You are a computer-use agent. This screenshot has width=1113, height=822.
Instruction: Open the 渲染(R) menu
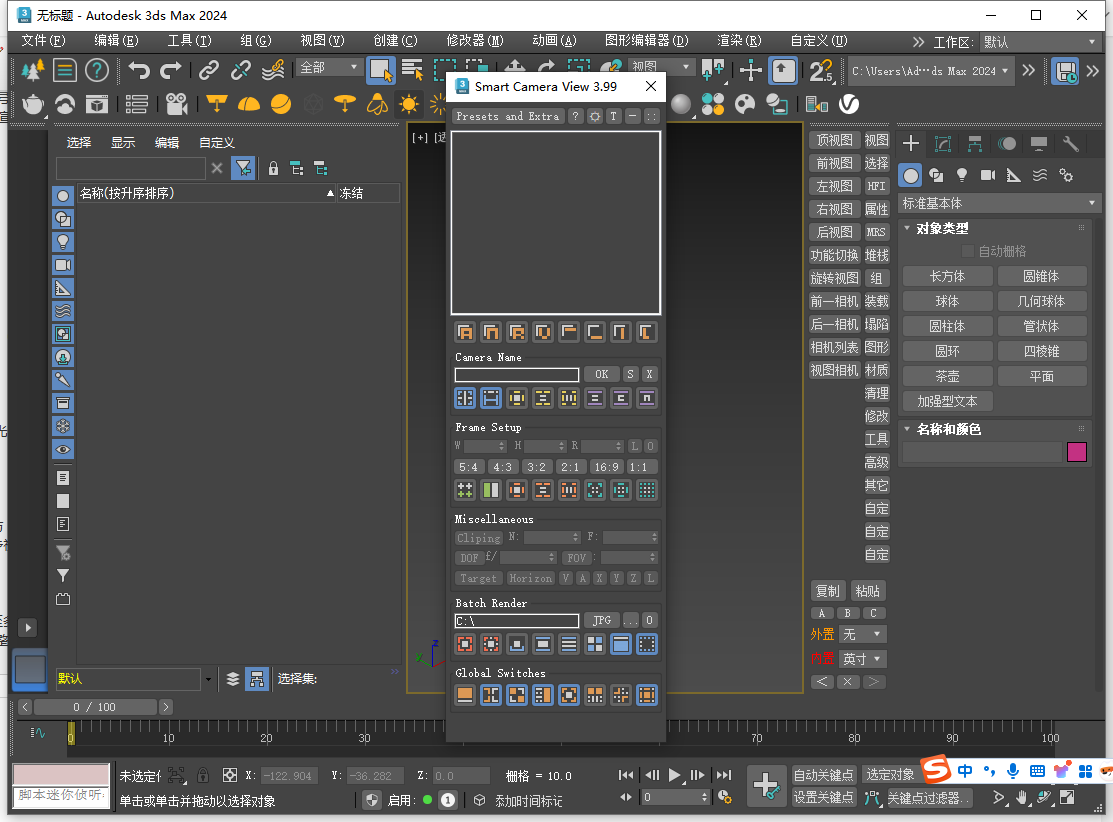click(739, 40)
